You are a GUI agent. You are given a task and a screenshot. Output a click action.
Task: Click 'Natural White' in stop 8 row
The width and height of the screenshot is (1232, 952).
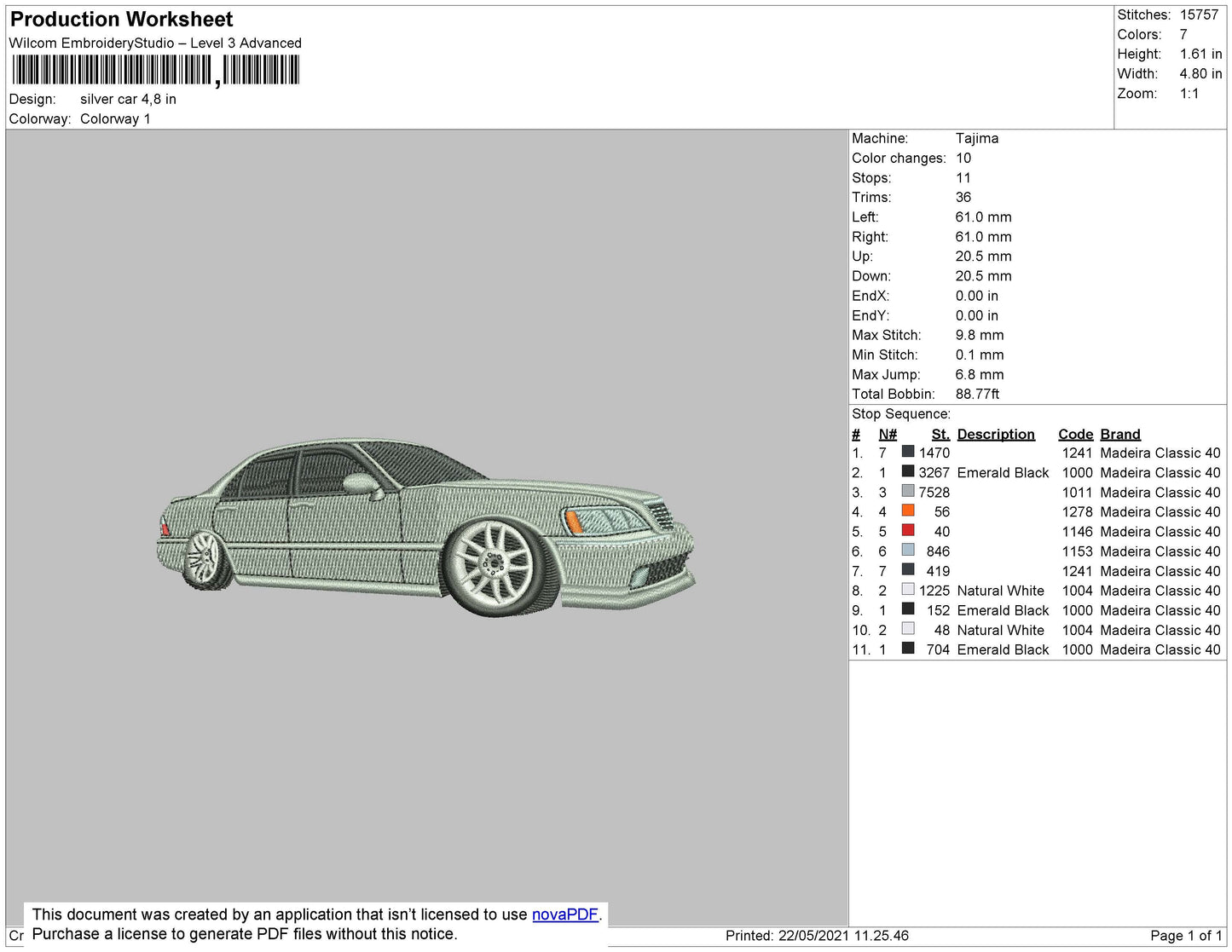[1000, 591]
